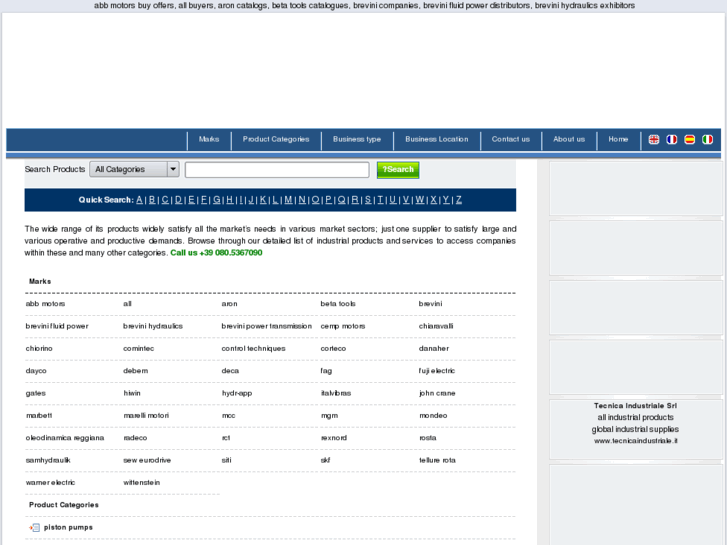Open the Business Location menu item
727x545 pixels.
click(x=437, y=139)
